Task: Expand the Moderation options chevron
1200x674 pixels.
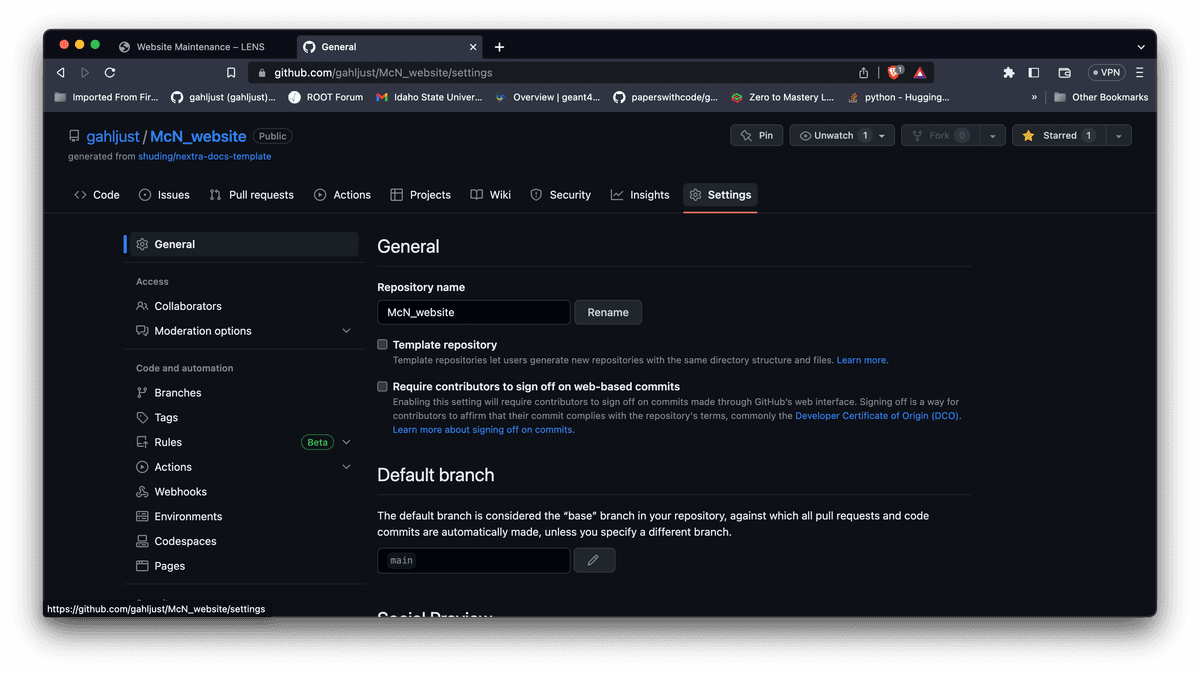Action: (x=347, y=331)
